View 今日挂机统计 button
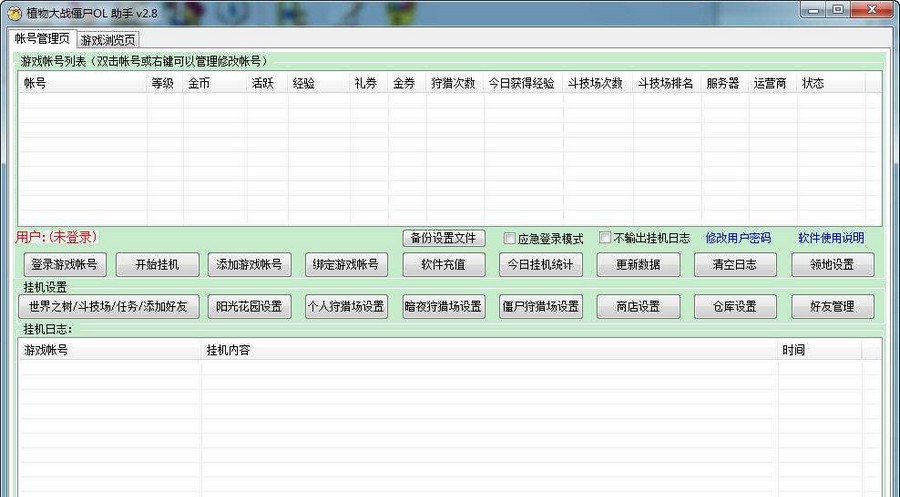Image resolution: width=900 pixels, height=497 pixels. 541,265
